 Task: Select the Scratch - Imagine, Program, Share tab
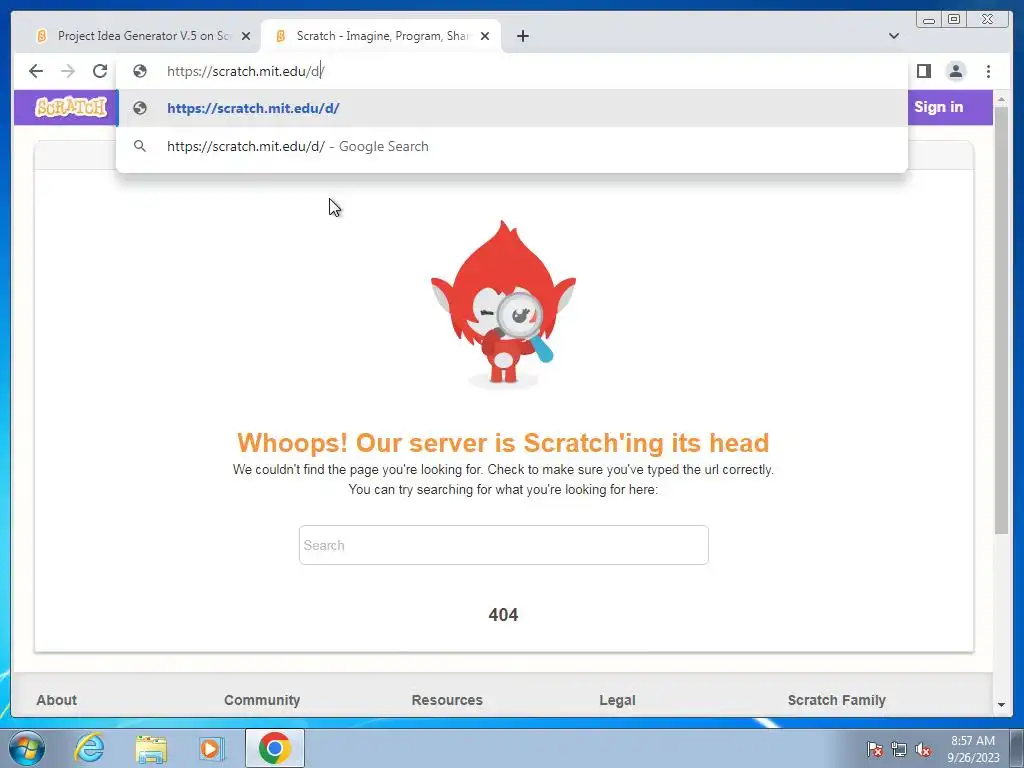381,36
